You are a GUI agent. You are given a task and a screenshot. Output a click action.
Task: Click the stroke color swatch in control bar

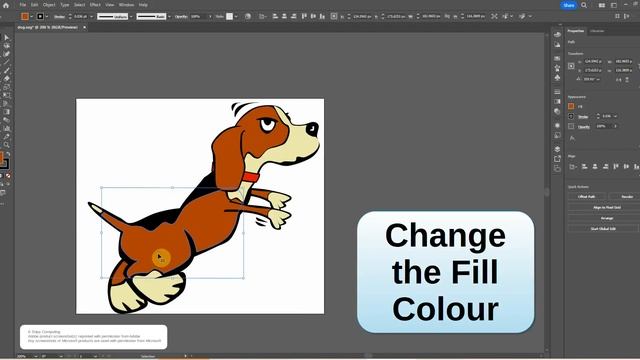tap(40, 16)
